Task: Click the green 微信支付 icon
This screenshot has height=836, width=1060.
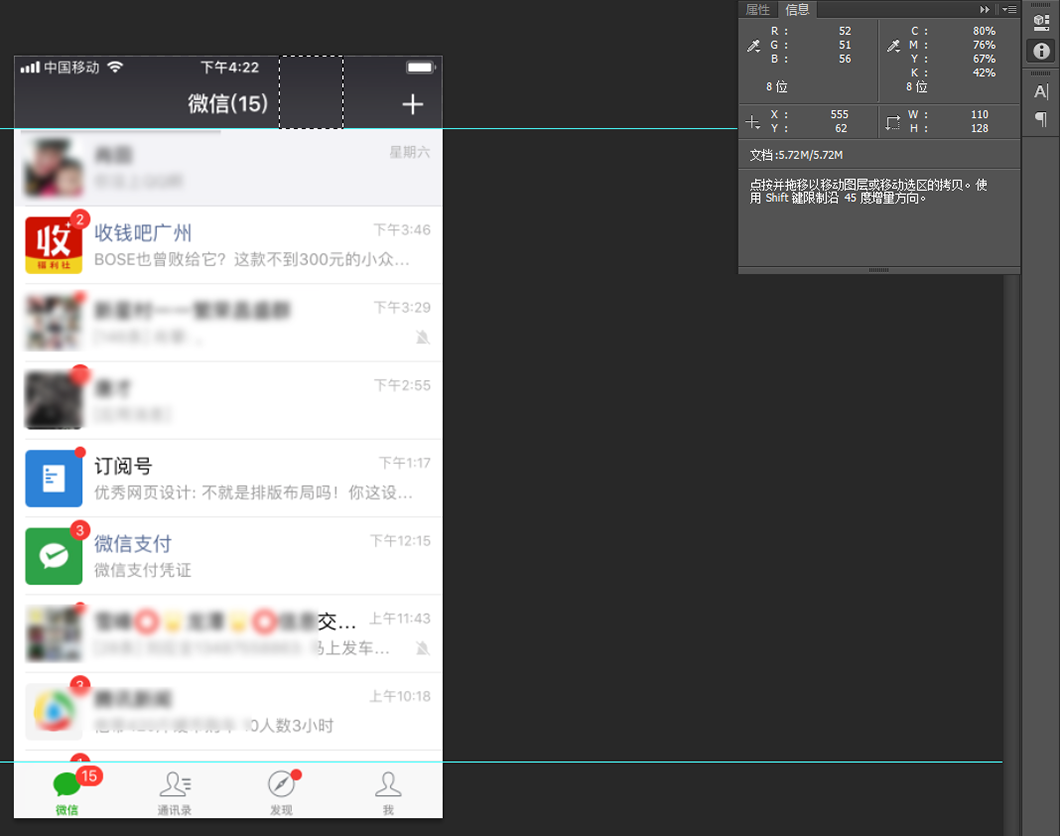Action: (x=53, y=556)
